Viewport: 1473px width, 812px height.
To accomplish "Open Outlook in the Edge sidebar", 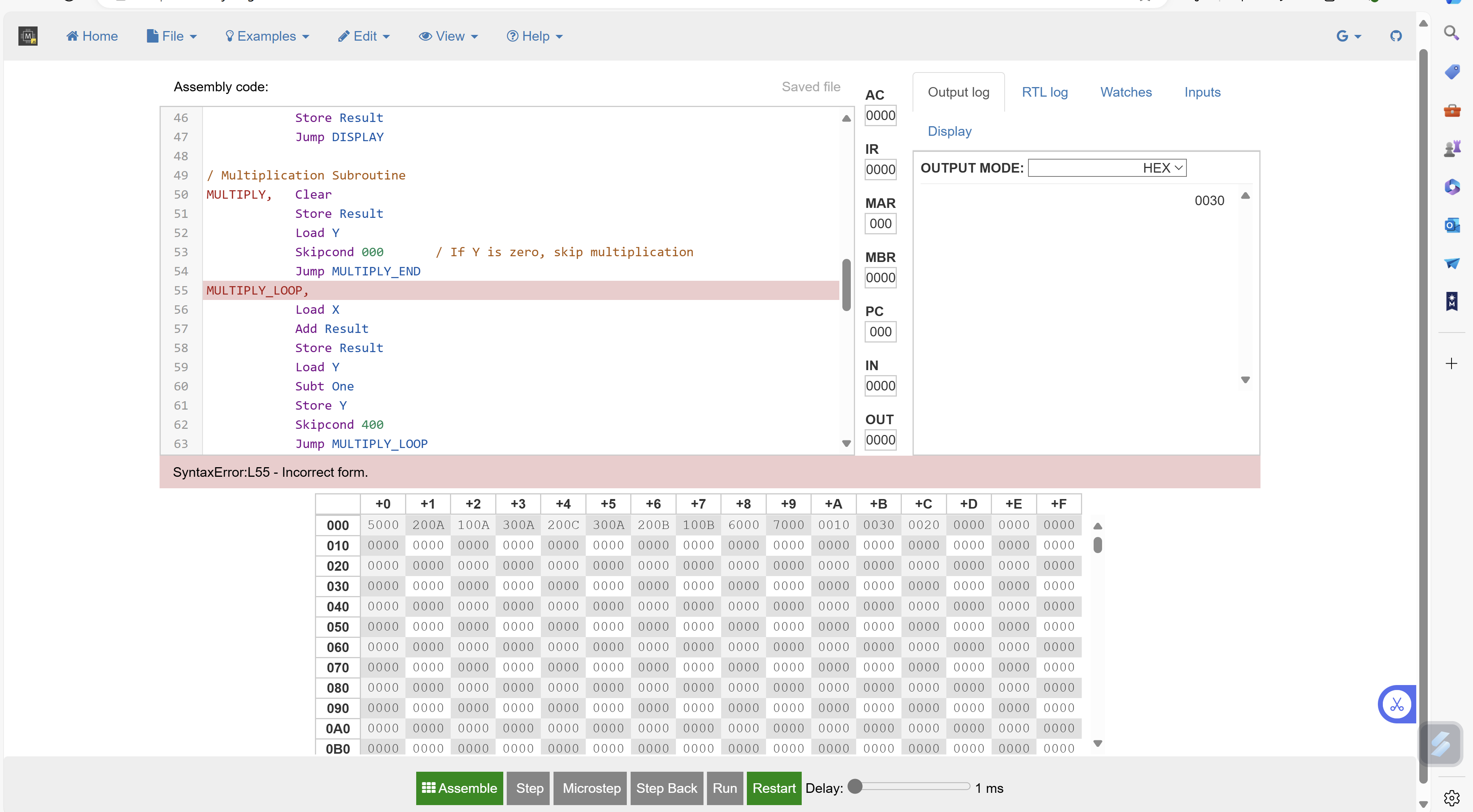I will coord(1452,225).
